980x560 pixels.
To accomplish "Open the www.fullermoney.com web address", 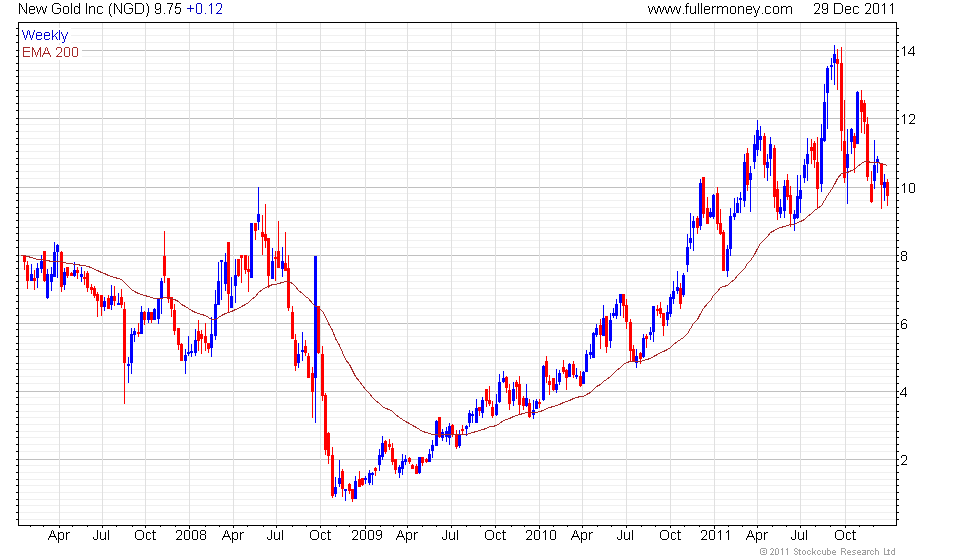I will point(720,9).
